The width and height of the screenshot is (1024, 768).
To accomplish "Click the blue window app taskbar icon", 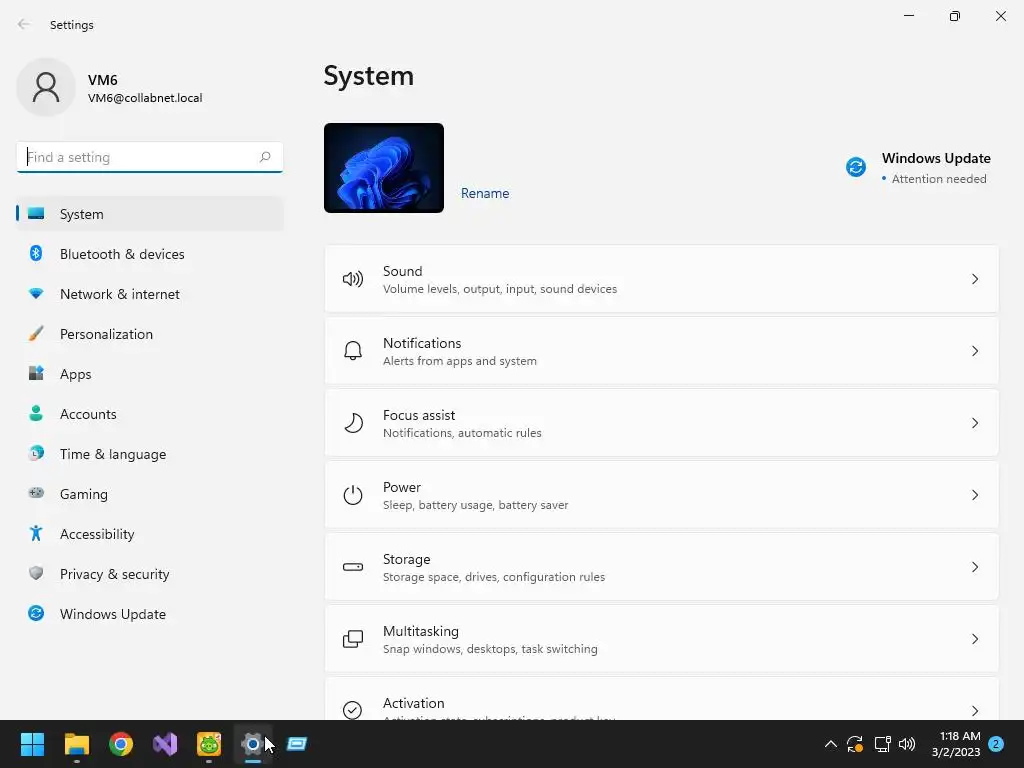I will 296,744.
